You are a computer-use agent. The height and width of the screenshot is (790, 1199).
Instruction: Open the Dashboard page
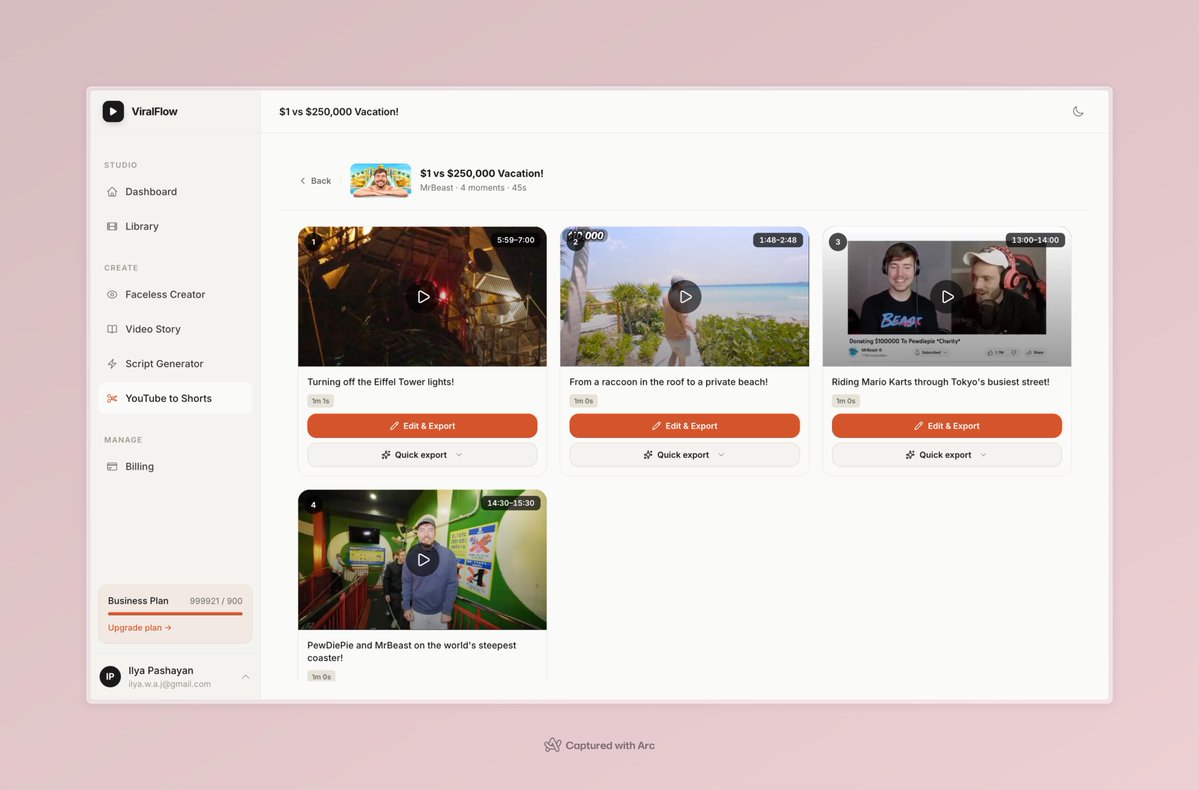[x=175, y=191]
